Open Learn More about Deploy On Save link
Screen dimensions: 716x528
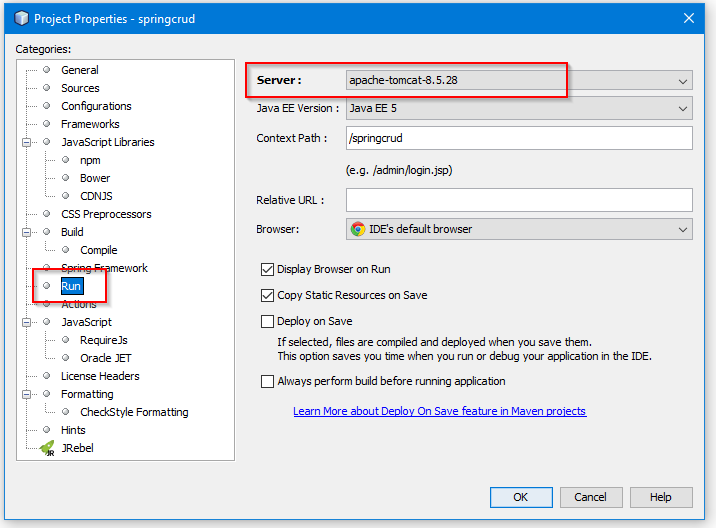point(440,412)
